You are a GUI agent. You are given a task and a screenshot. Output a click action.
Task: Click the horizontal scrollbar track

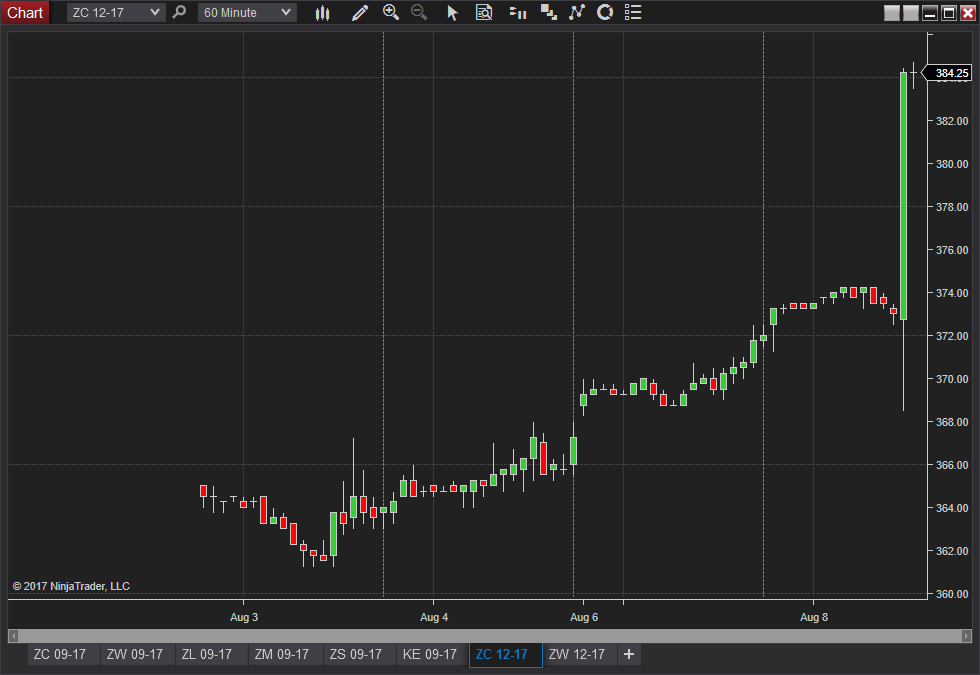[x=489, y=636]
